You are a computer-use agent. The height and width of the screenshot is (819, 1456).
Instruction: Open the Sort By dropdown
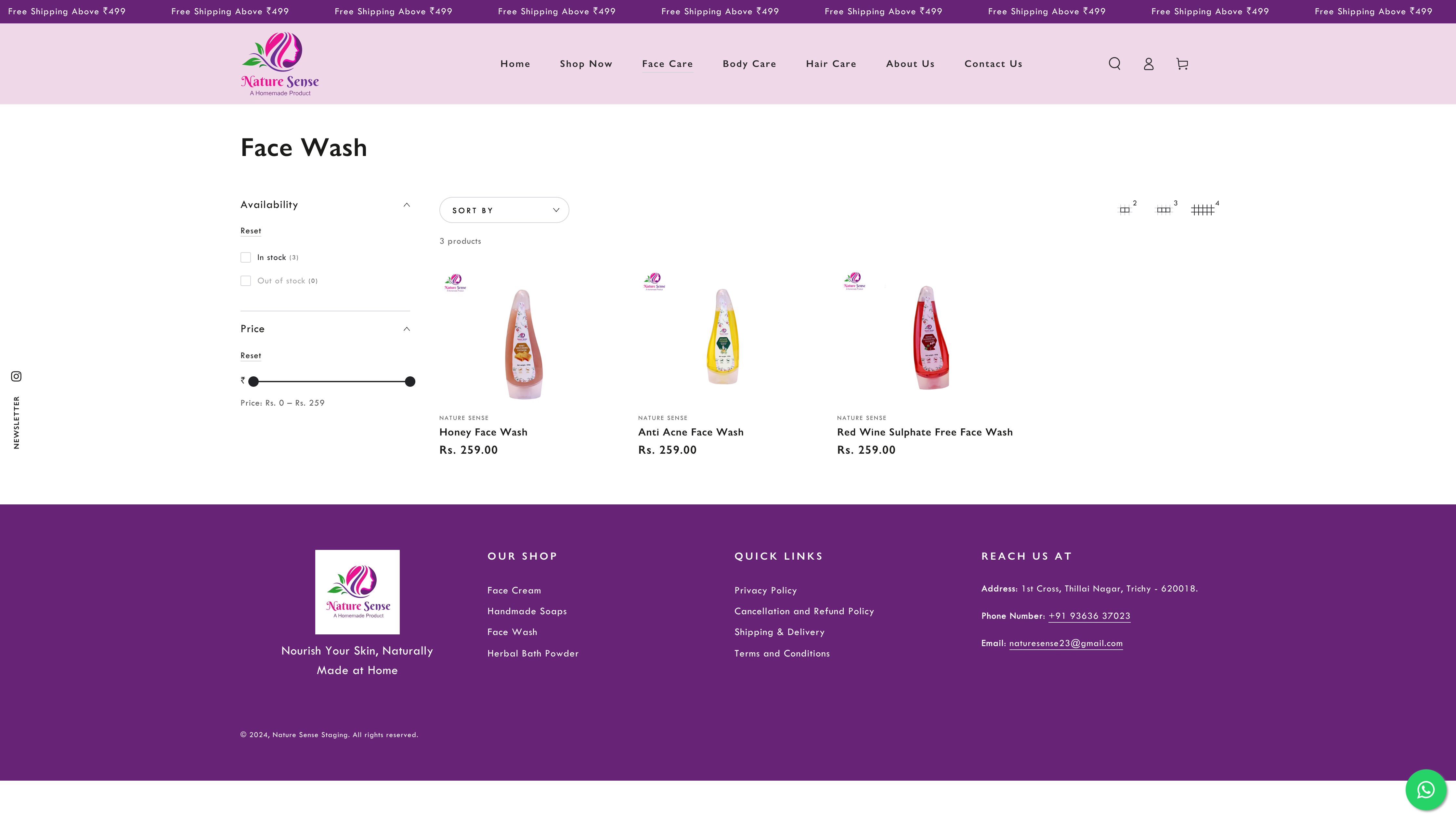(x=504, y=210)
